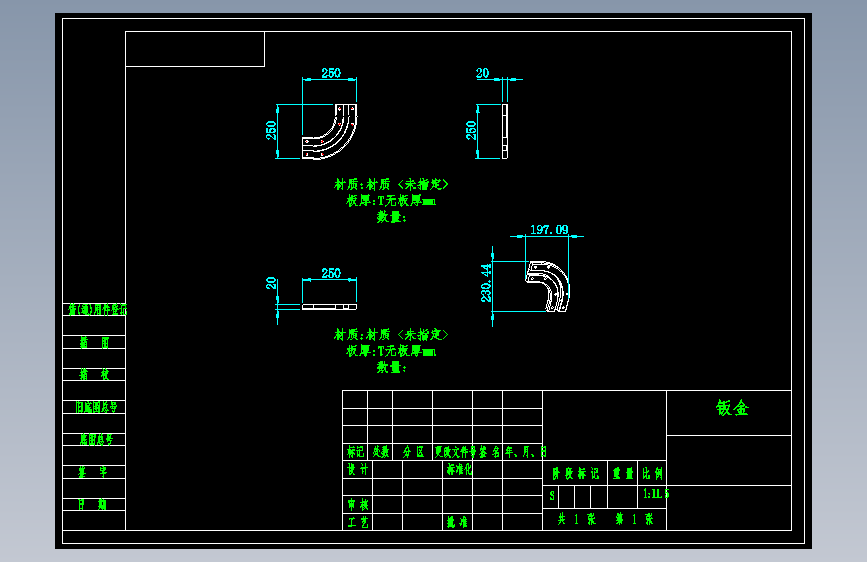867x562 pixels.
Task: Select the 20 dimension above side view
Action: click(482, 73)
